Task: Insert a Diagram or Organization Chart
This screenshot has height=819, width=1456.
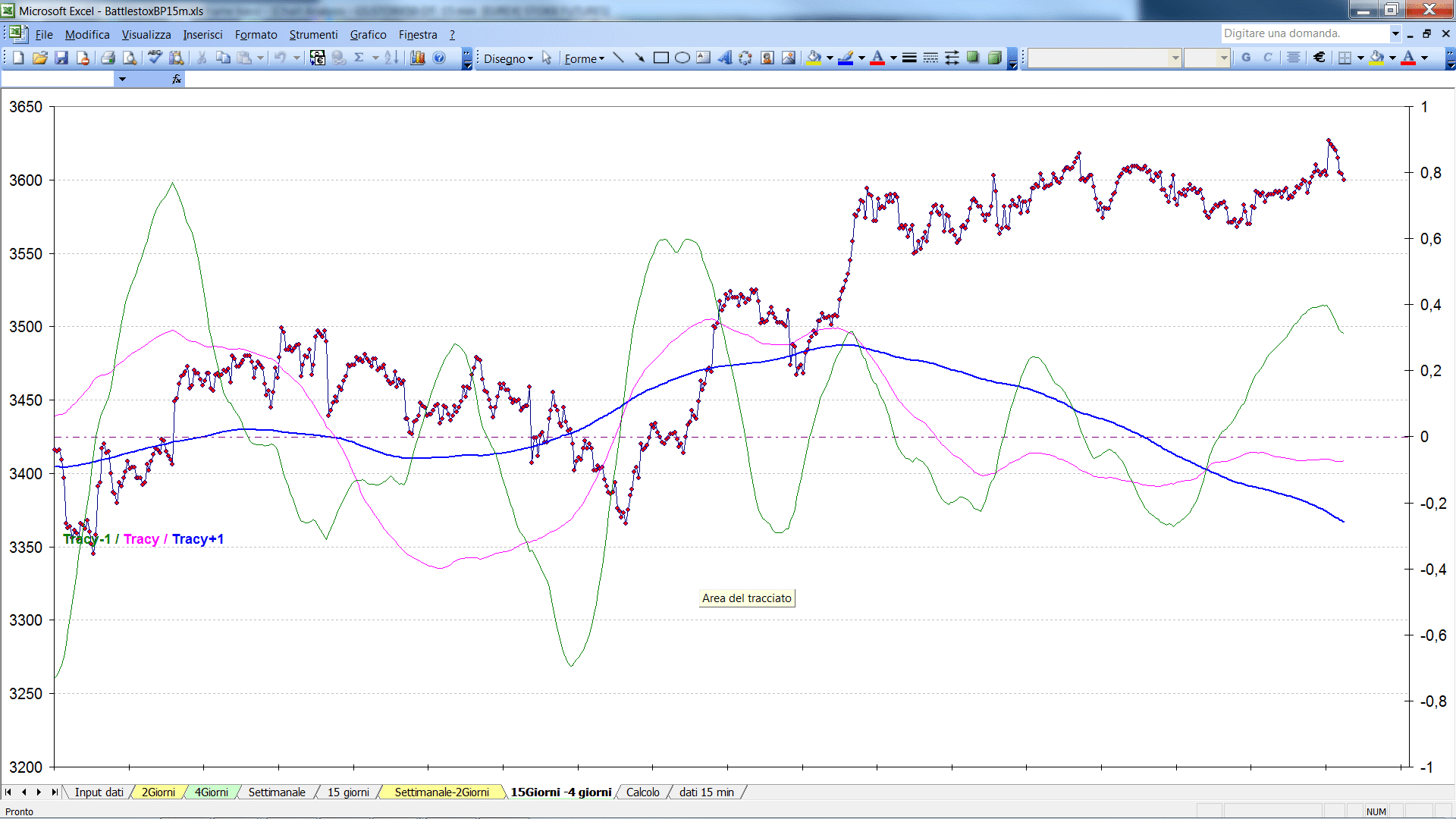Action: (x=745, y=58)
